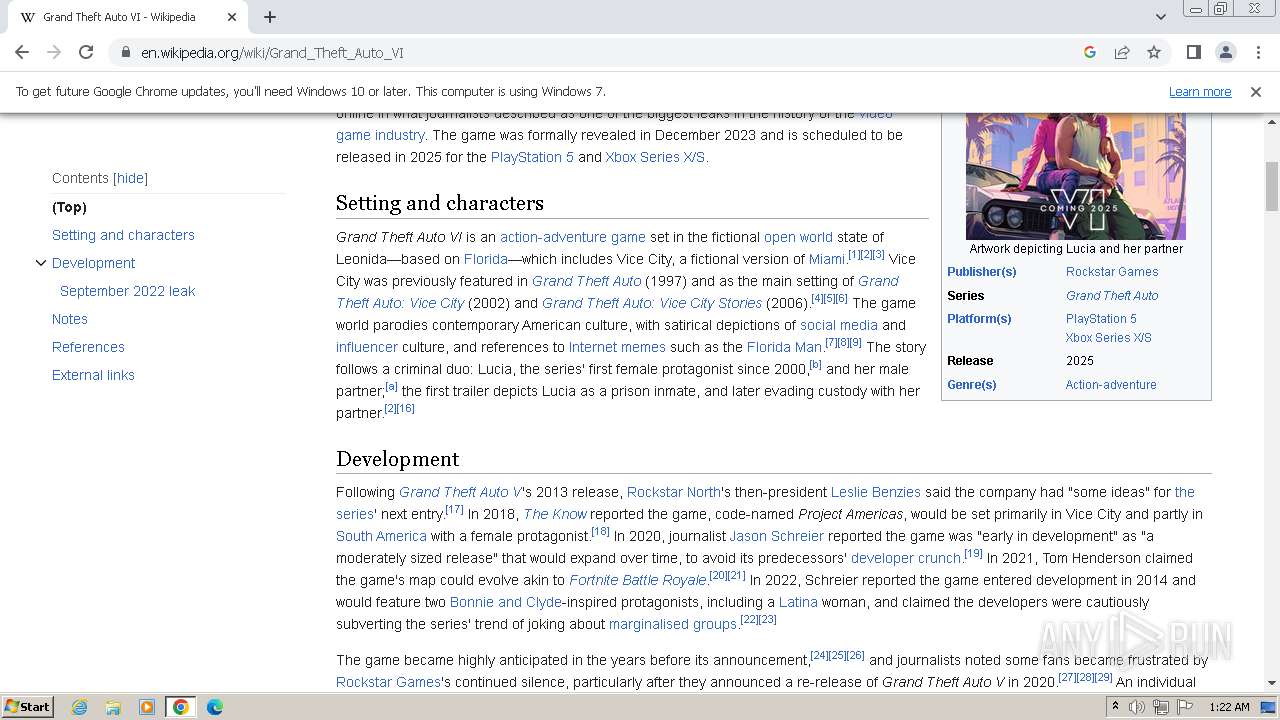Open Chrome's three-dot menu

(1257, 53)
